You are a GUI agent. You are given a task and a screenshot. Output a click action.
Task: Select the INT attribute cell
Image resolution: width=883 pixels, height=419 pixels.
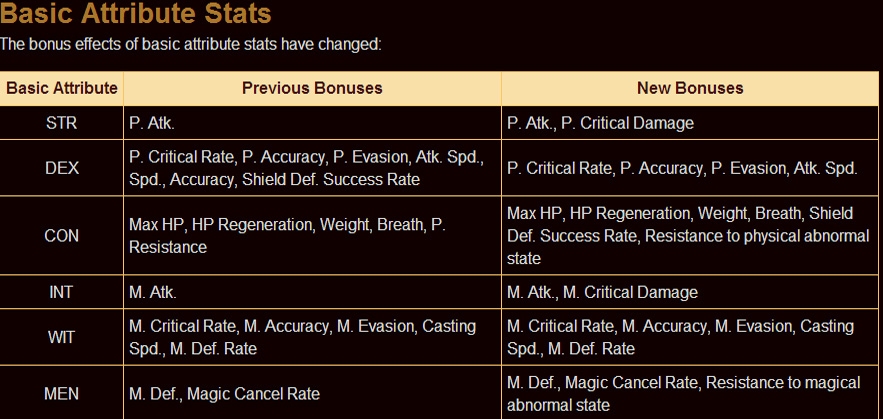62,292
